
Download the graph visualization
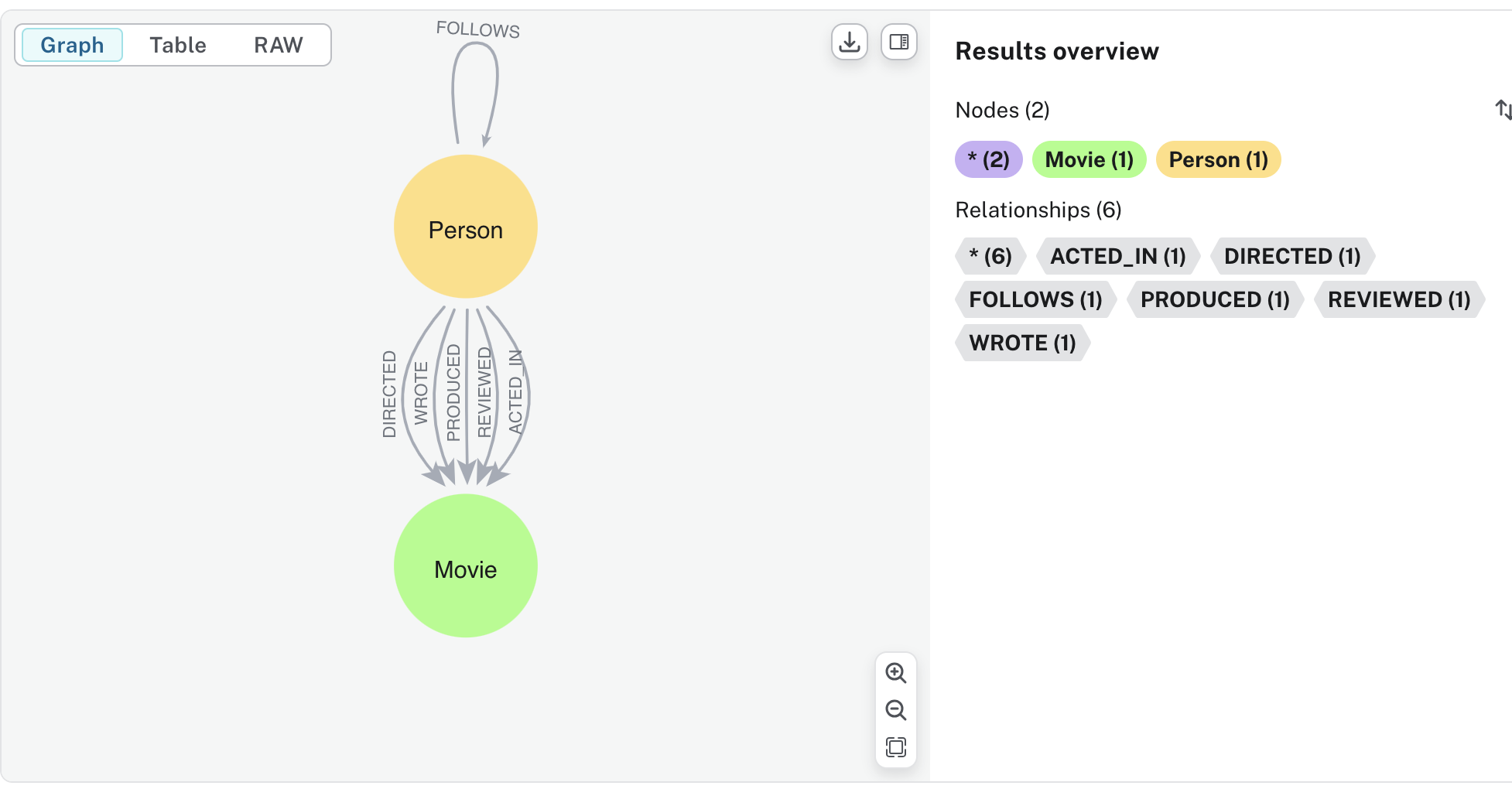(x=848, y=43)
